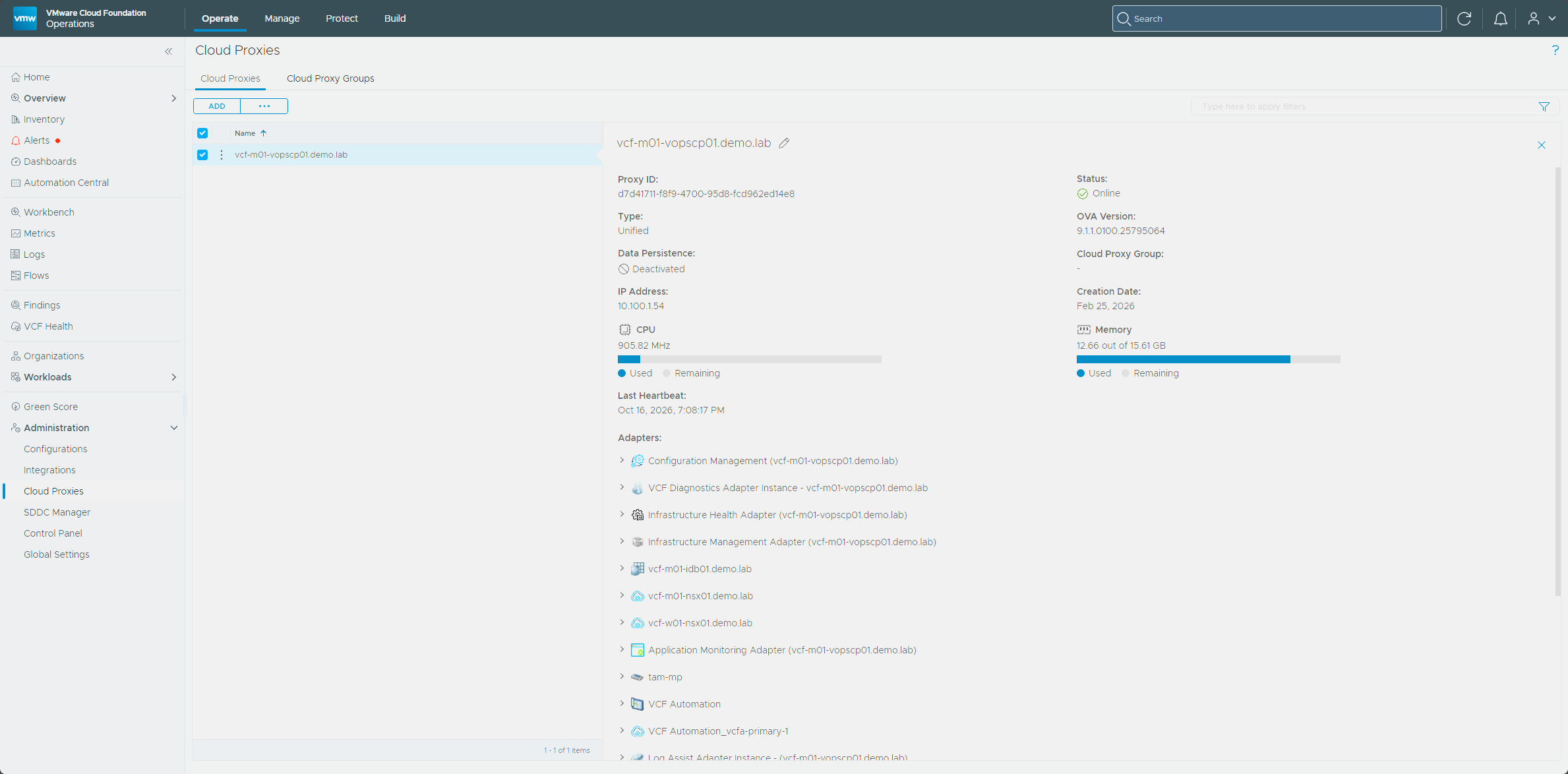Click the pencil edit icon beside proxy name
Screen dimensions: 1568x774
coord(784,143)
